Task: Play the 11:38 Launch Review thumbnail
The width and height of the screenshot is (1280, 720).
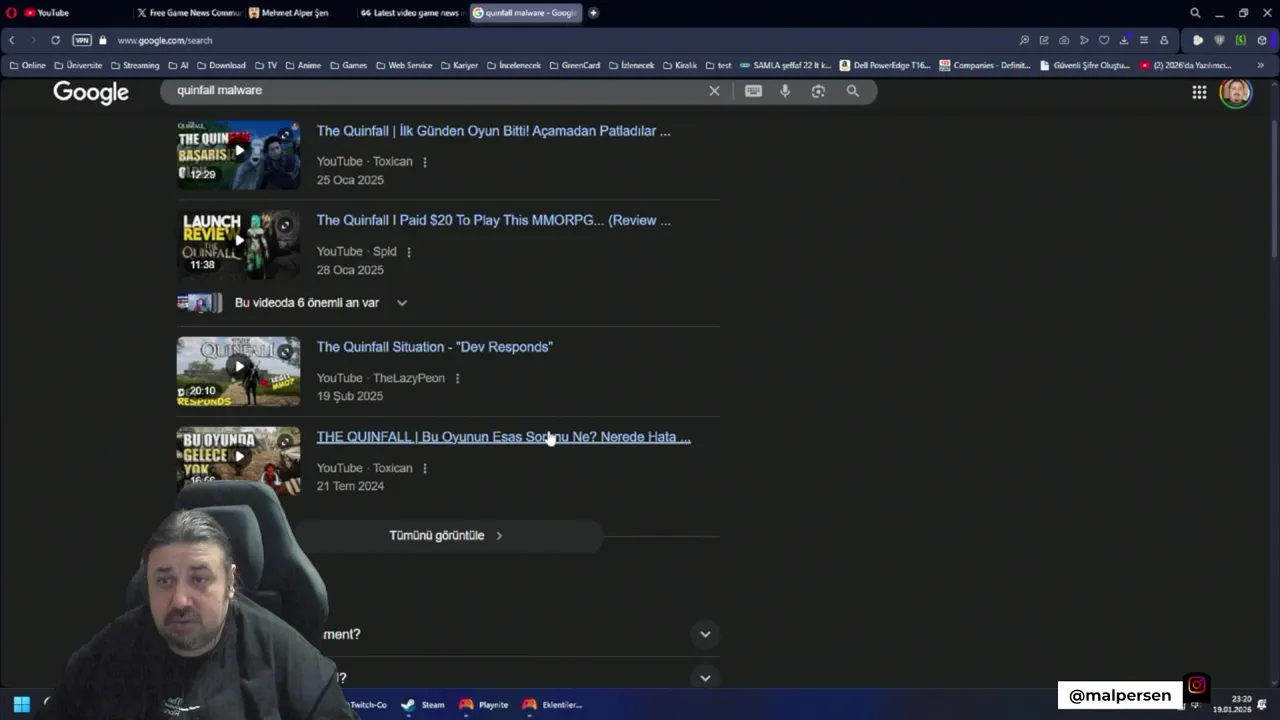Action: (x=238, y=245)
